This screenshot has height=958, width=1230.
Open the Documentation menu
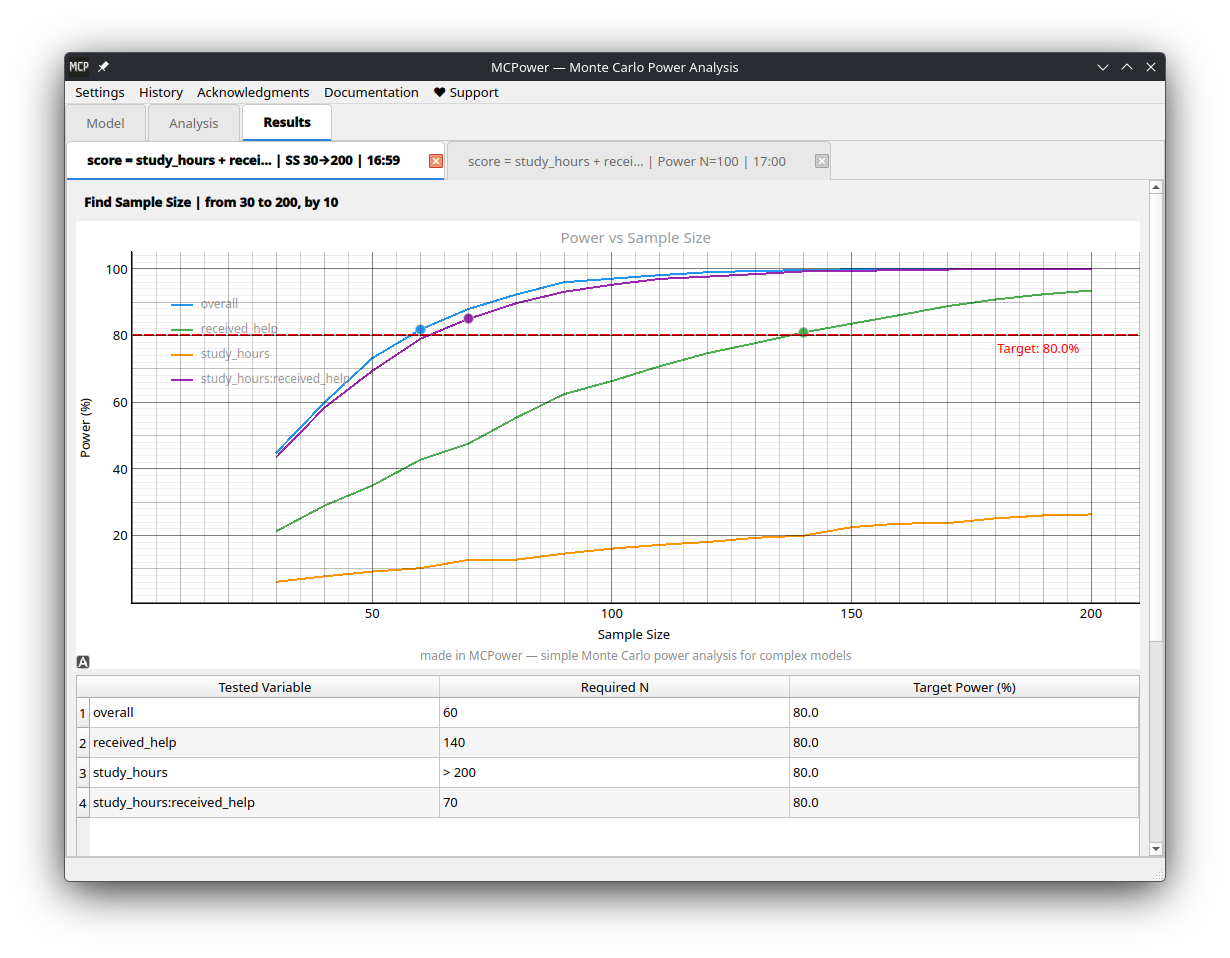[x=371, y=92]
